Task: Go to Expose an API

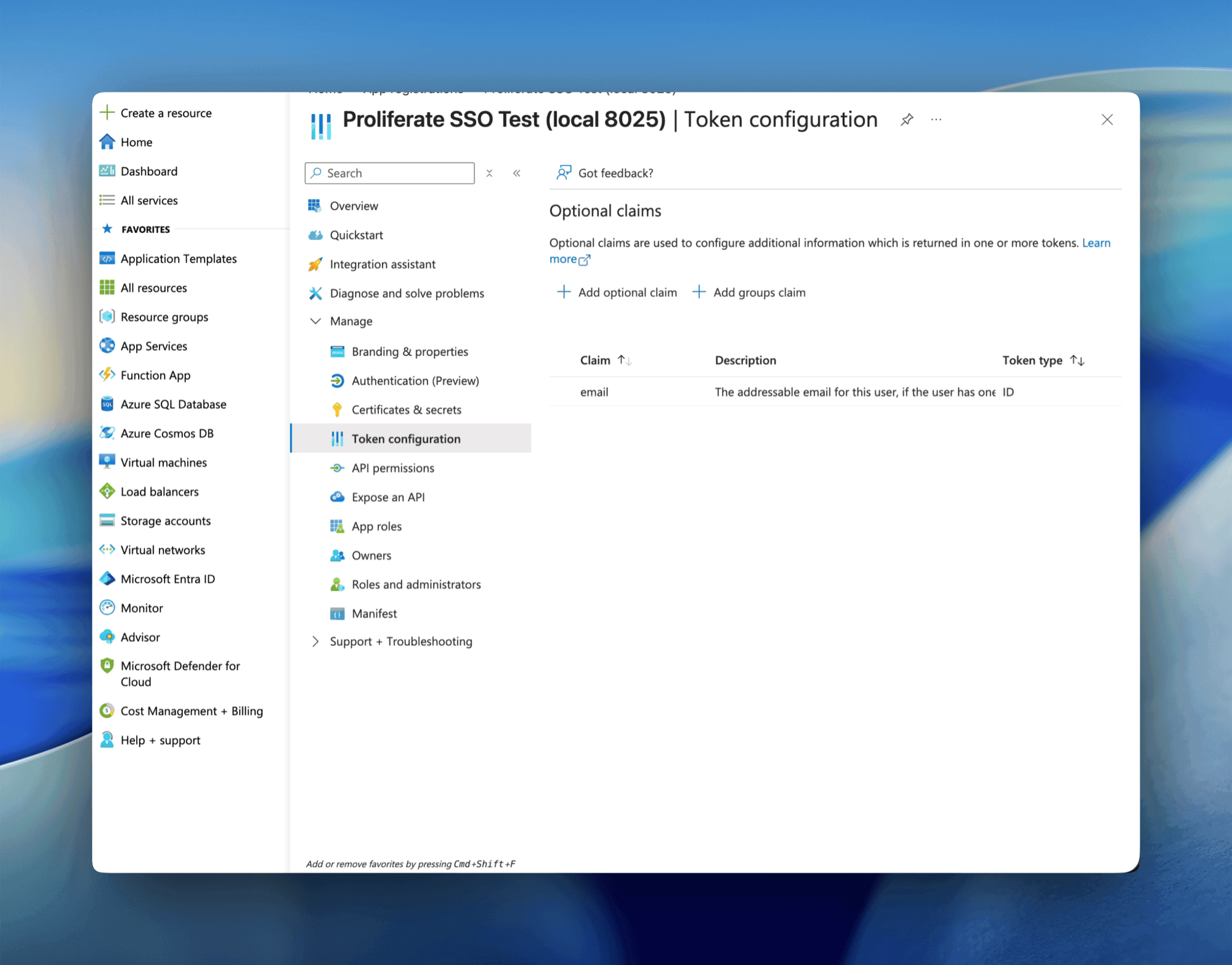Action: 388,497
